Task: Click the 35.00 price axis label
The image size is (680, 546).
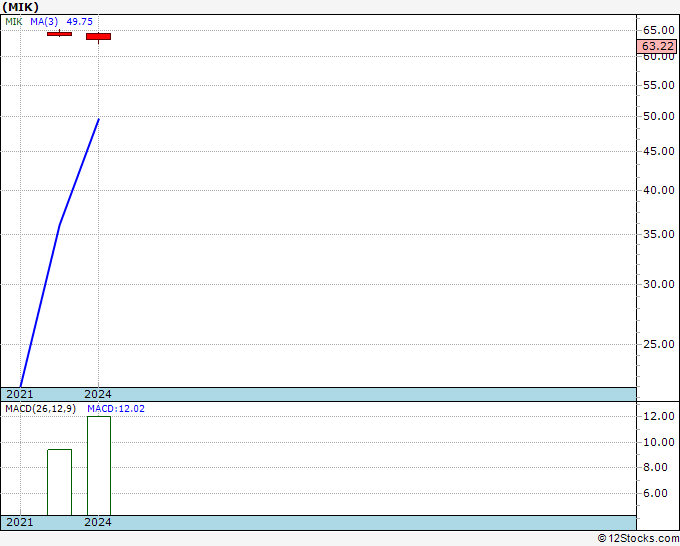Action: (x=659, y=234)
